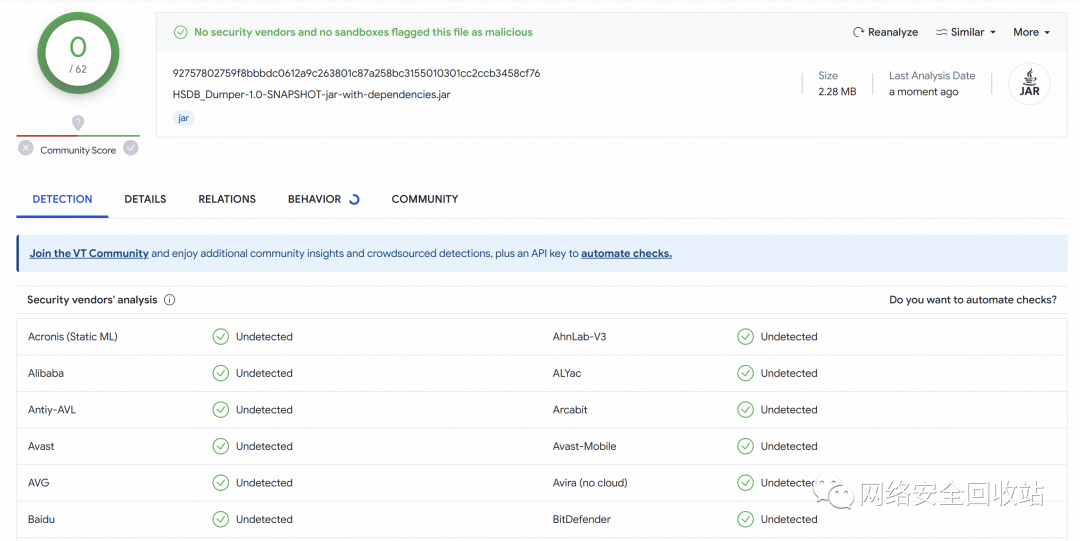Image resolution: width=1080 pixels, height=541 pixels.
Task: Click the BitDefender vendor name
Action: point(581,520)
